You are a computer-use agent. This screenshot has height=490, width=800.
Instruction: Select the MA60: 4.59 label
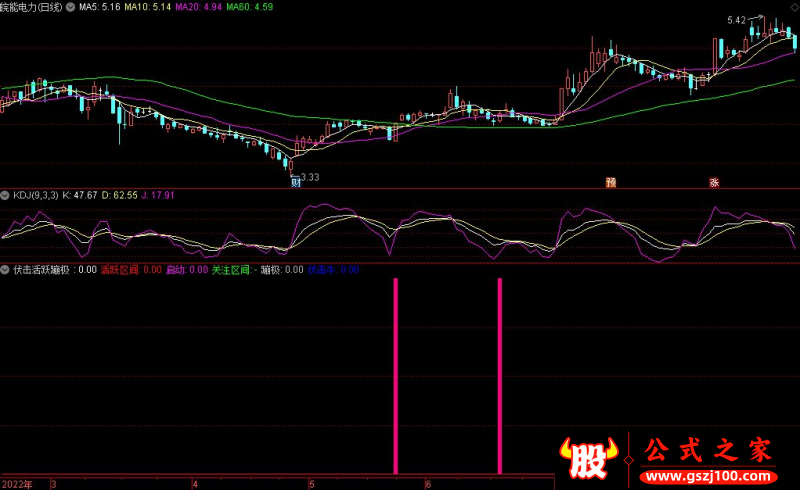249,7
